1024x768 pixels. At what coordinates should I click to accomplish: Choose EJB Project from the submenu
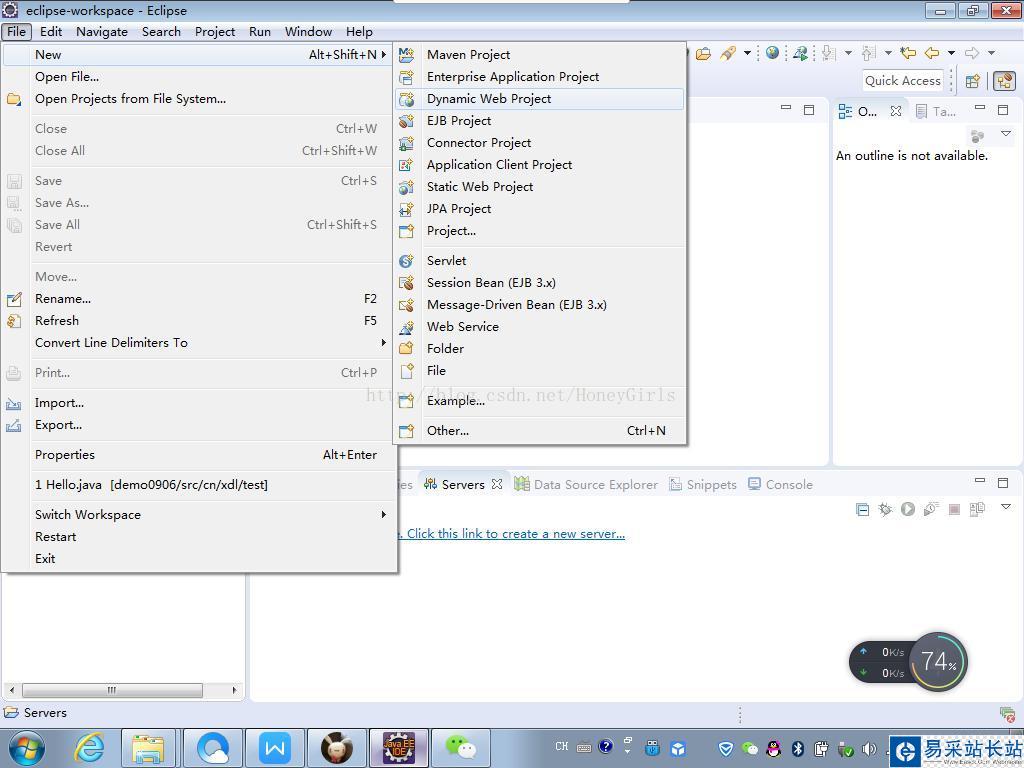539,121
